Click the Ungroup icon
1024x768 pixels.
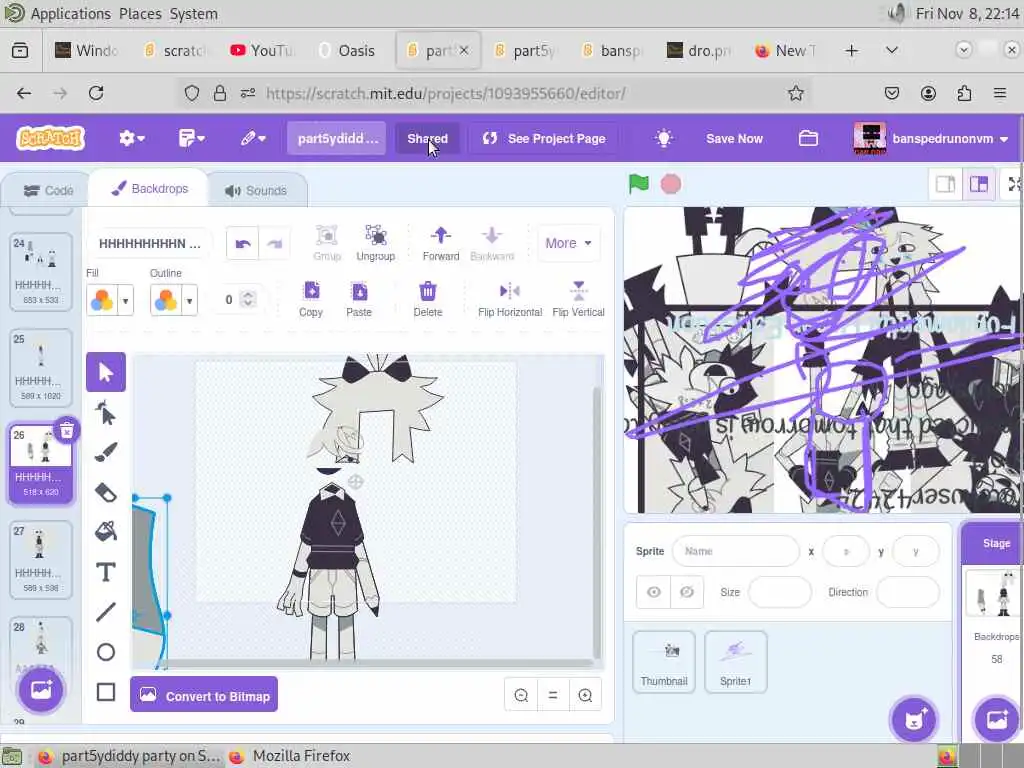coord(376,243)
